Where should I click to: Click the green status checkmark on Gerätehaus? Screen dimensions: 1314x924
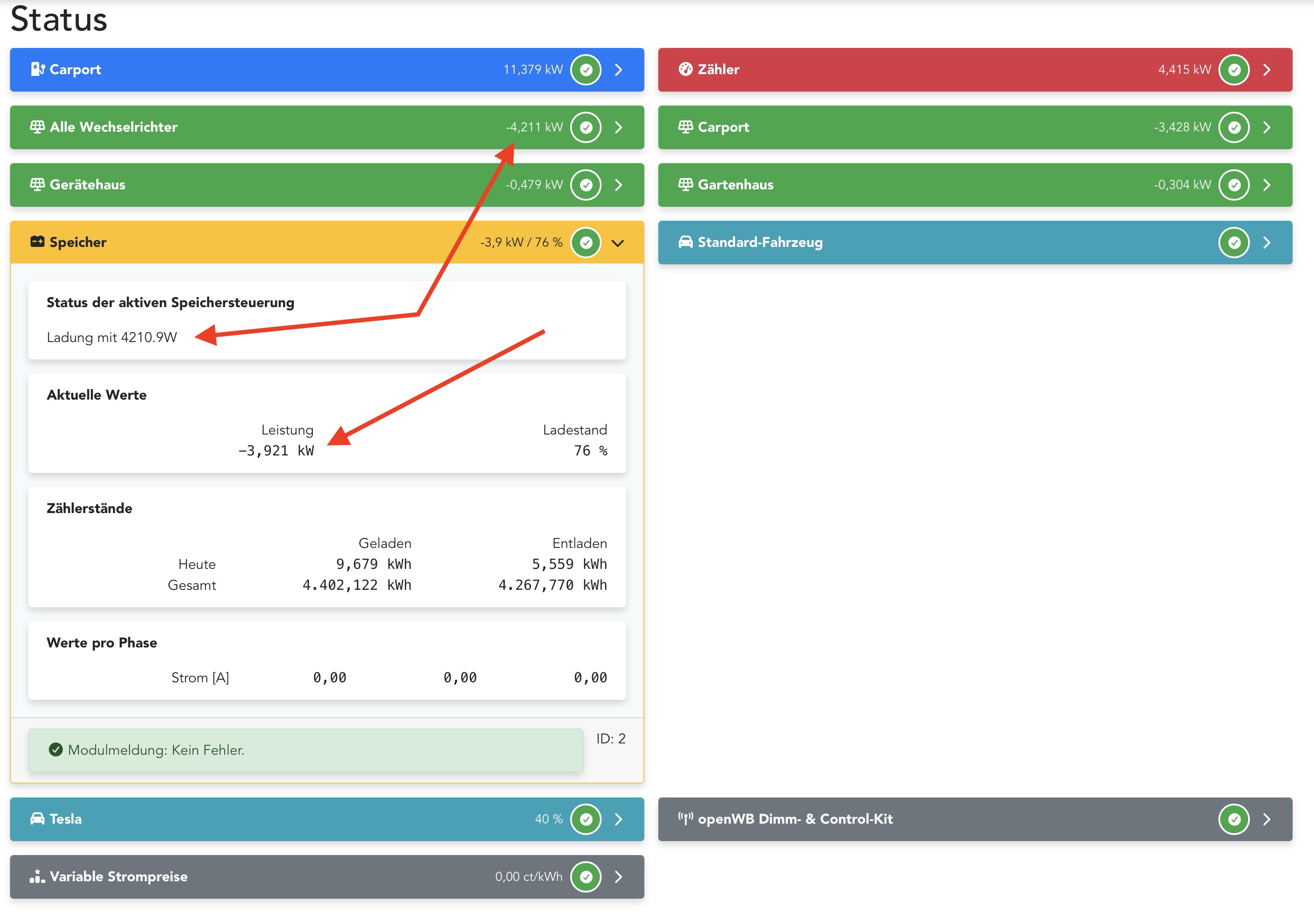585,185
